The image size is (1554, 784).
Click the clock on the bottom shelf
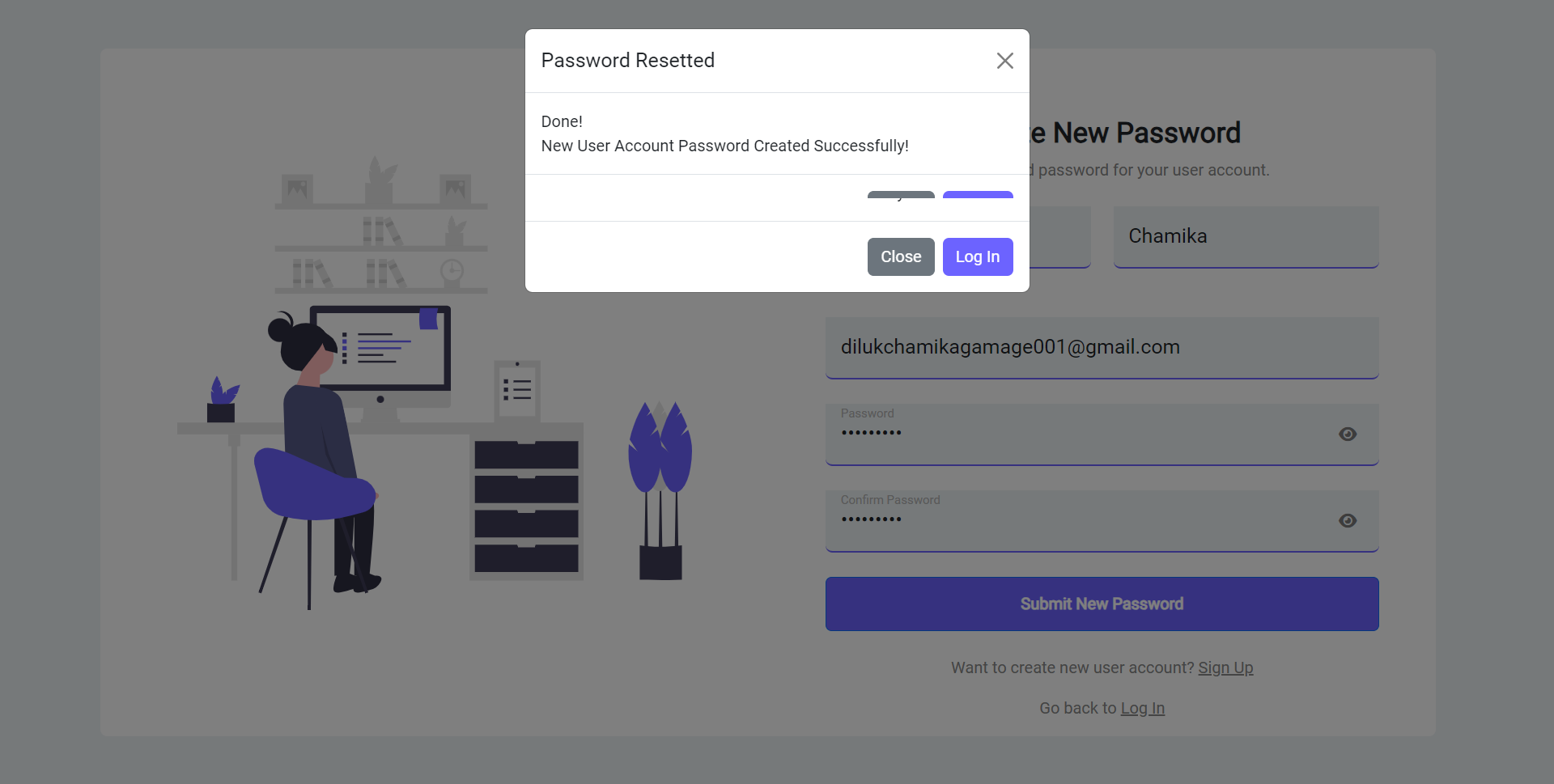click(x=452, y=272)
